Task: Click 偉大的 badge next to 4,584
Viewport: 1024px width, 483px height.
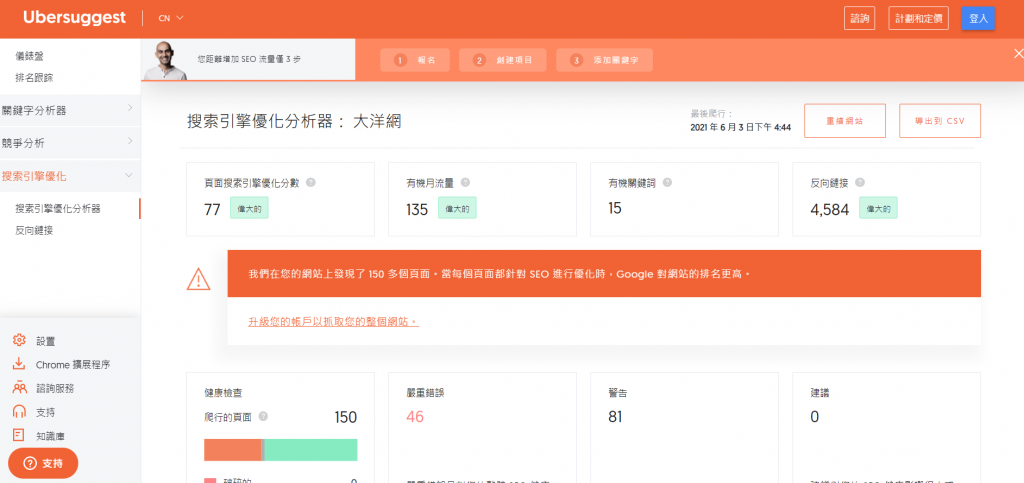Action: [878, 209]
